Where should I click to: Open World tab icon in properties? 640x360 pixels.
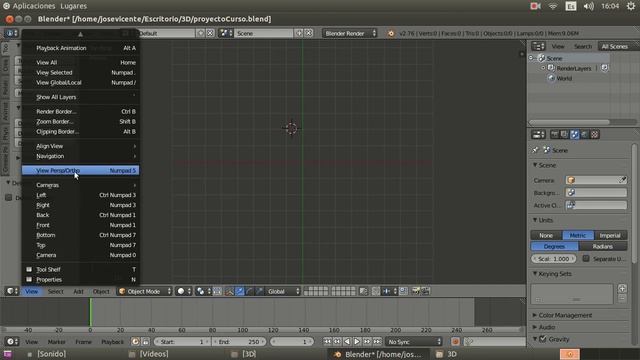(585, 135)
